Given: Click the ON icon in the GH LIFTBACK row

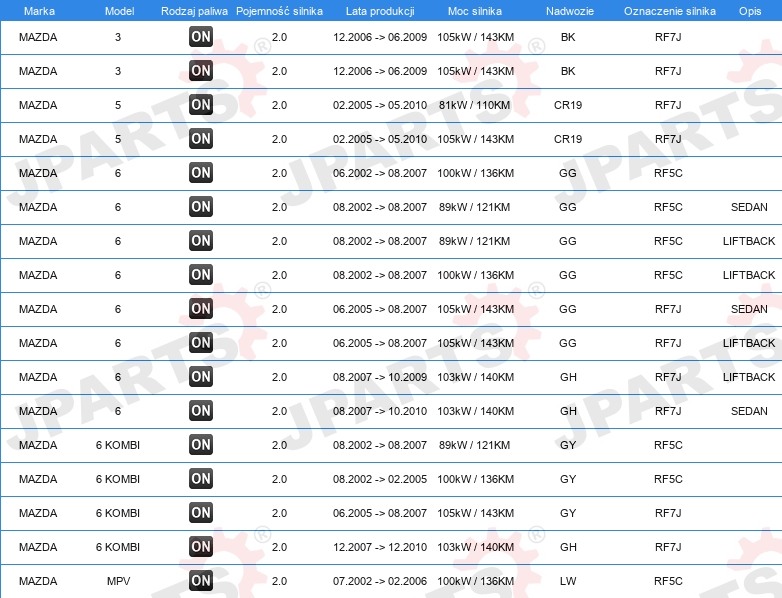Looking at the screenshot, I should pyautogui.click(x=201, y=377).
